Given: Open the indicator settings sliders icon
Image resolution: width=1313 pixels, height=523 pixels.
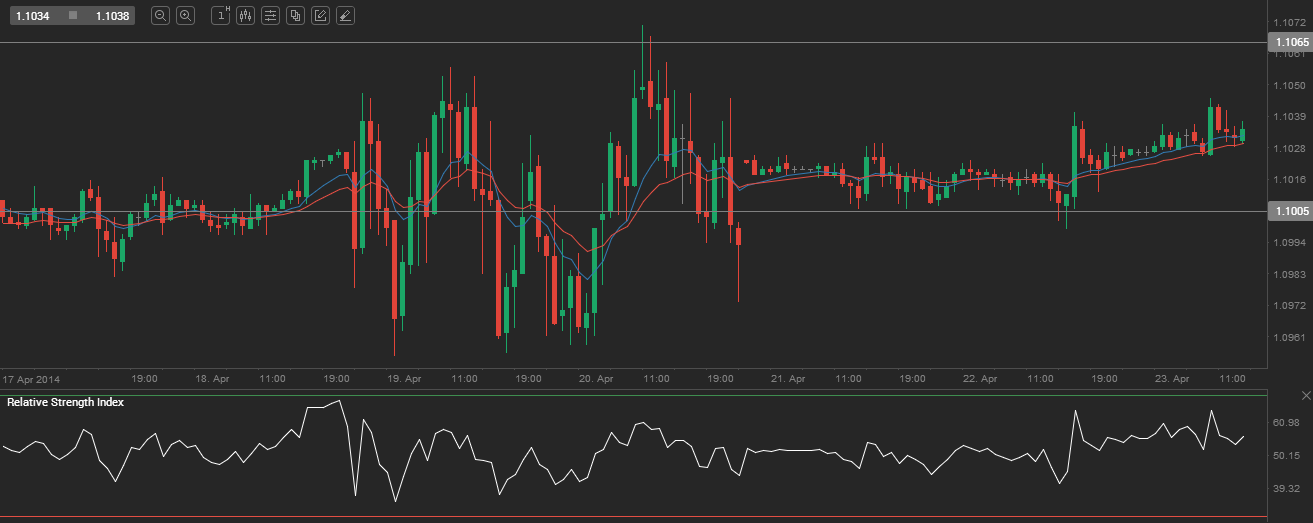Looking at the screenshot, I should 270,16.
